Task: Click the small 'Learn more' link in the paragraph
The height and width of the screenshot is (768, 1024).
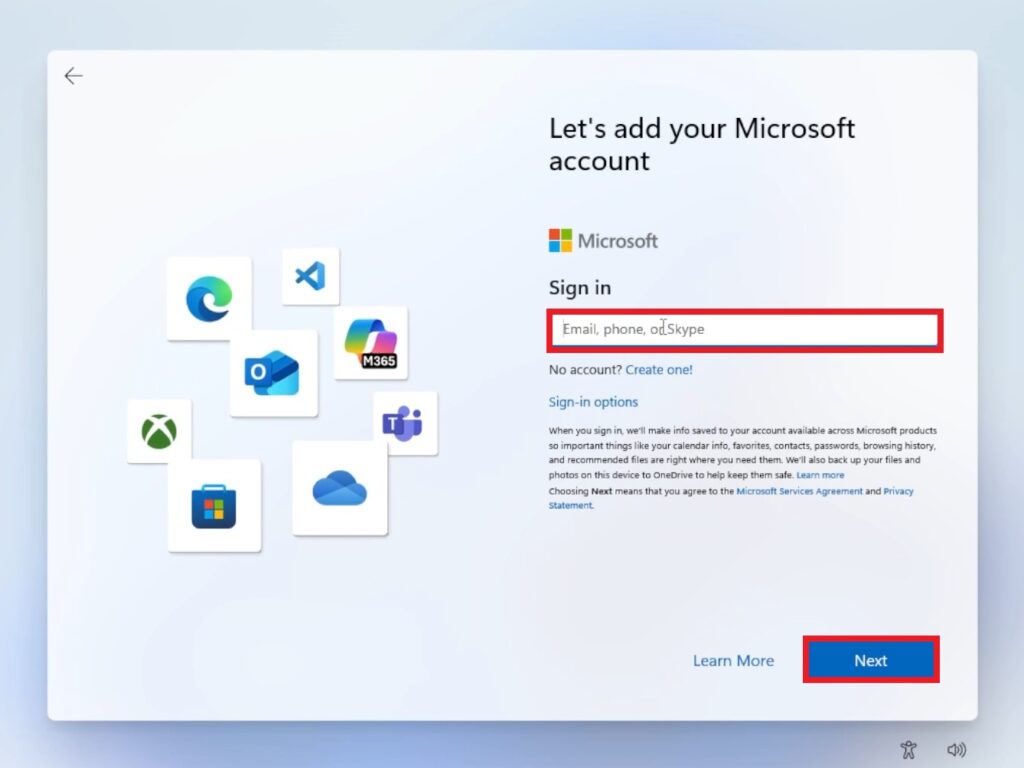Action: click(x=820, y=475)
